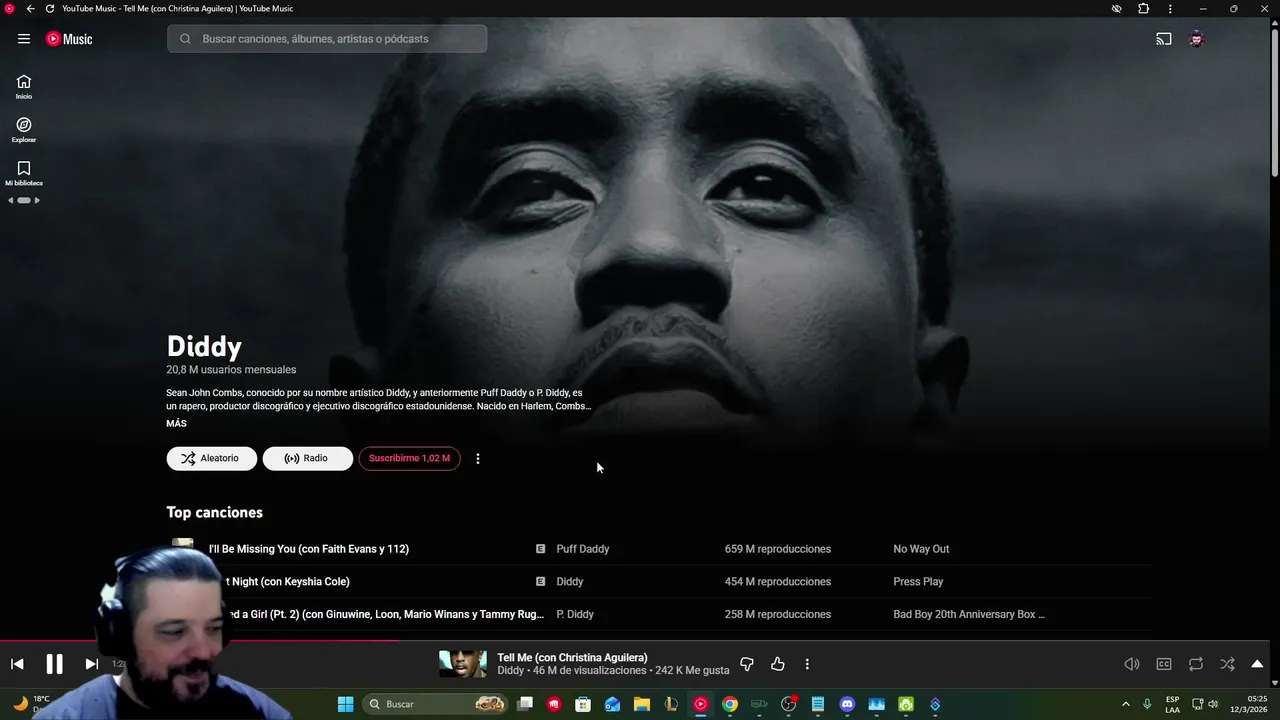Start Aleatorio shuffle play for Diddy
This screenshot has height=720, width=1280.
point(211,458)
